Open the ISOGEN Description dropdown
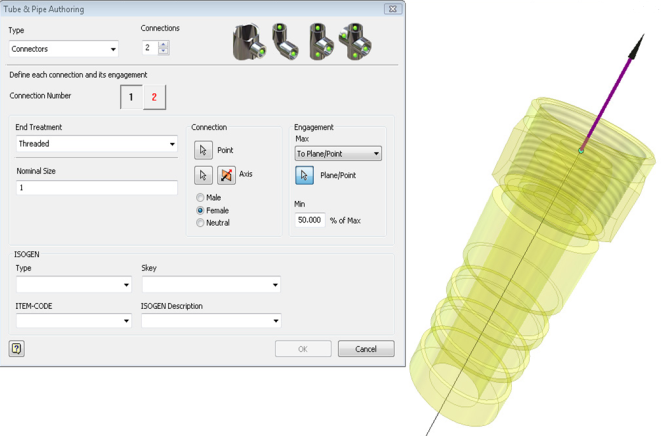The height and width of the screenshot is (436, 661). 211,321
